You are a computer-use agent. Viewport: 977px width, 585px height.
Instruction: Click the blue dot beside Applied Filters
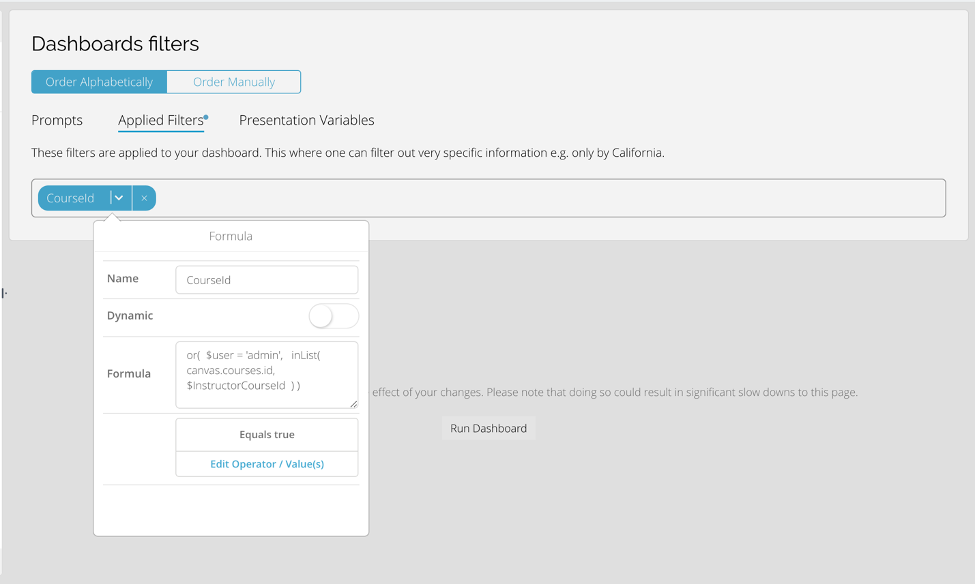pos(206,116)
